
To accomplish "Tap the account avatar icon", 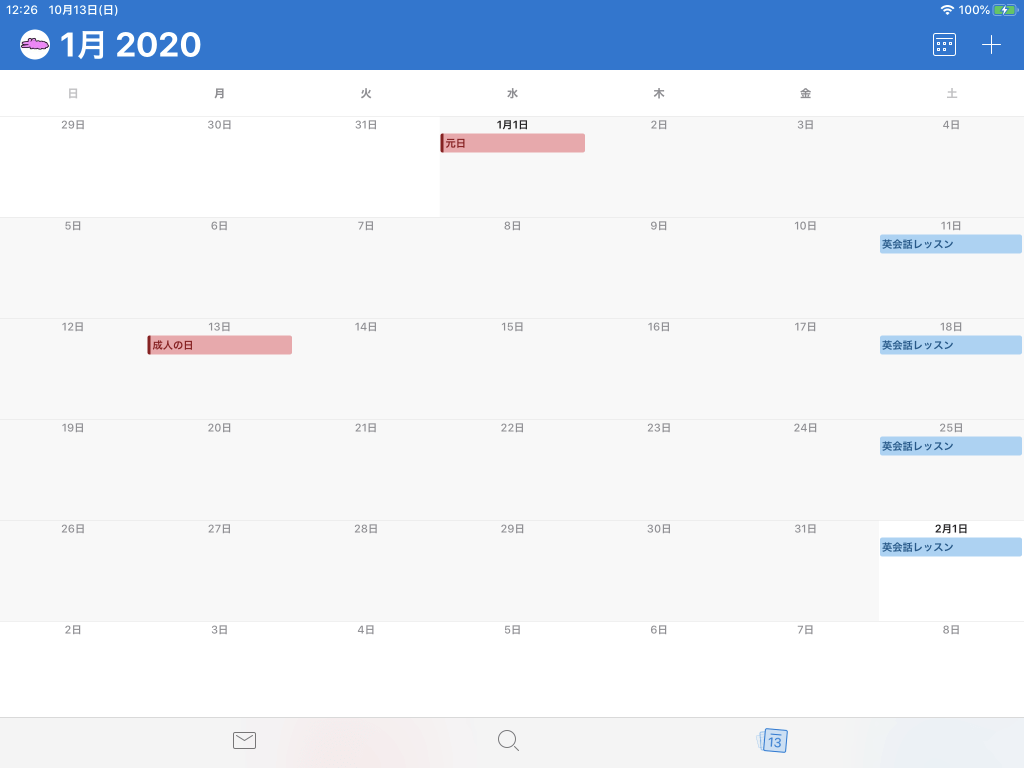I will click(35, 45).
